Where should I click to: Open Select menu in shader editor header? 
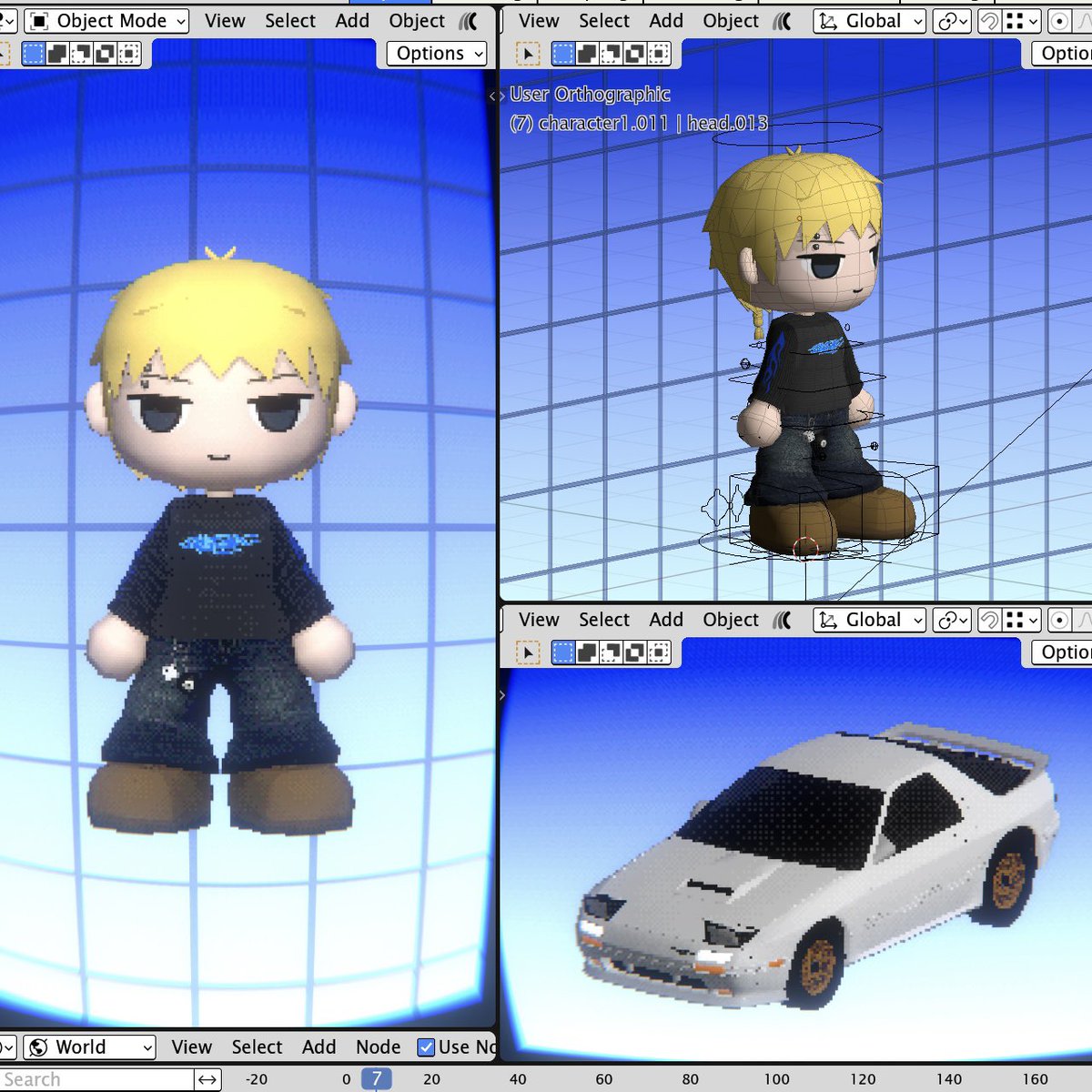coord(257,1047)
